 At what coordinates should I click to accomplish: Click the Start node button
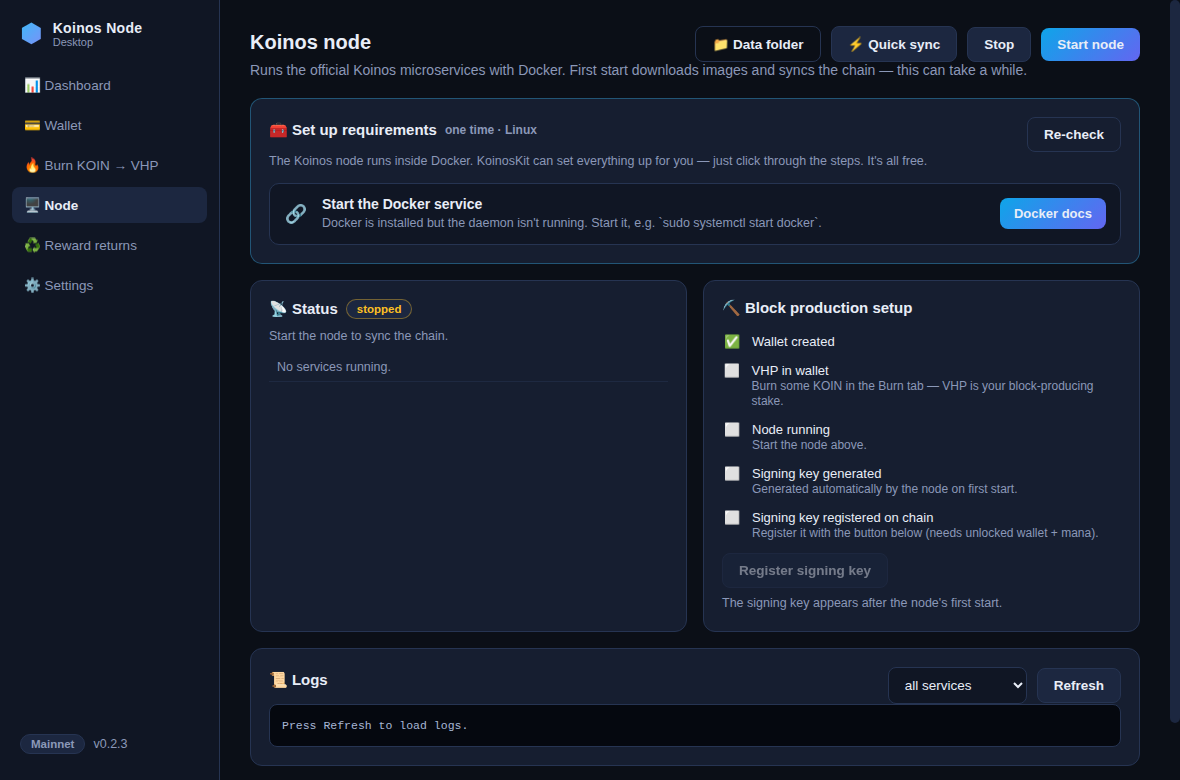(x=1090, y=44)
